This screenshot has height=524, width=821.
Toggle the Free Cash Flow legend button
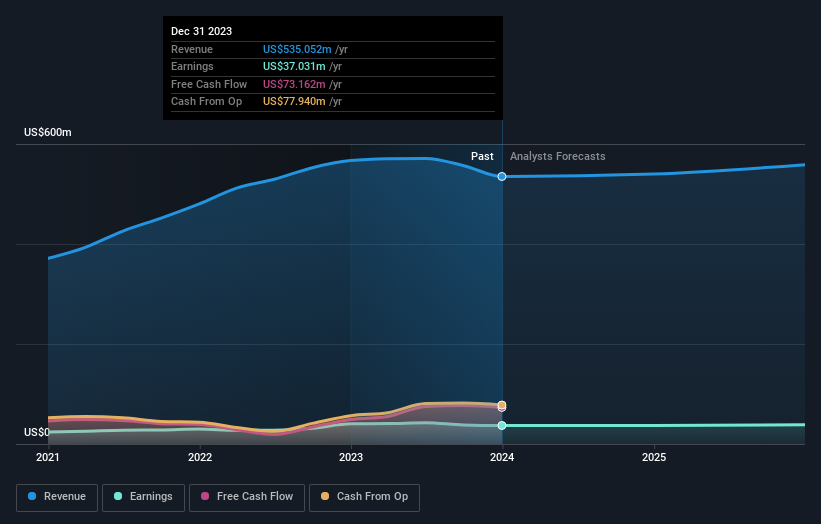pos(247,497)
